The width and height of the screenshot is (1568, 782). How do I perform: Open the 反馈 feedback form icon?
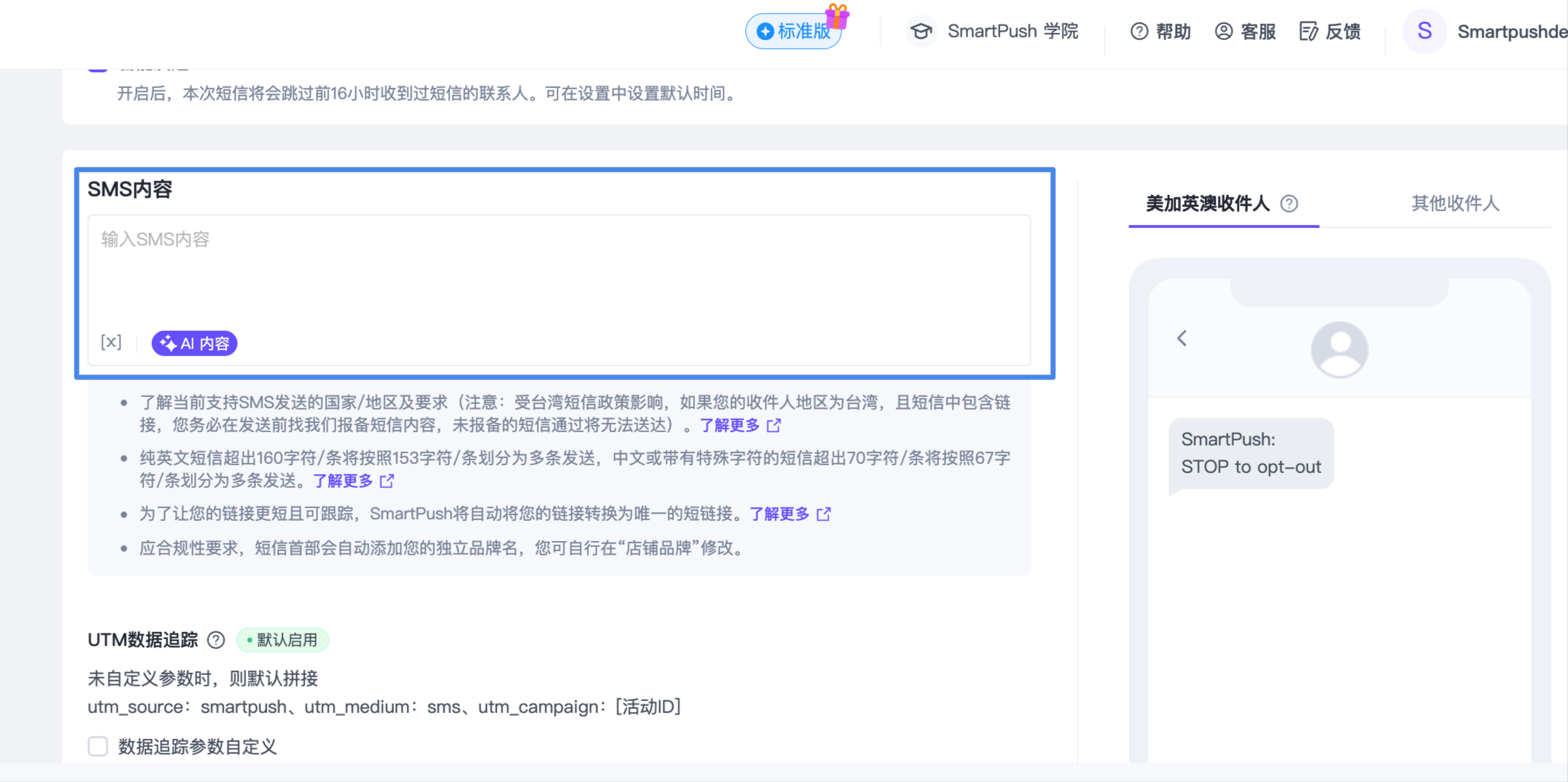(x=1308, y=32)
